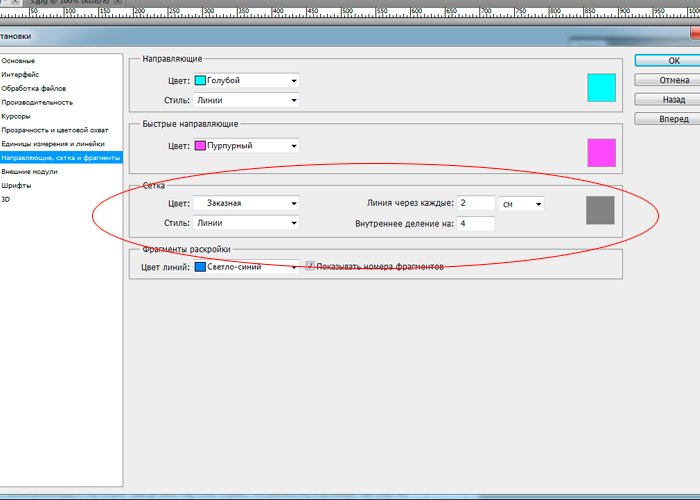
Task: Expand the grid Стиль dropdown
Action: coord(246,223)
